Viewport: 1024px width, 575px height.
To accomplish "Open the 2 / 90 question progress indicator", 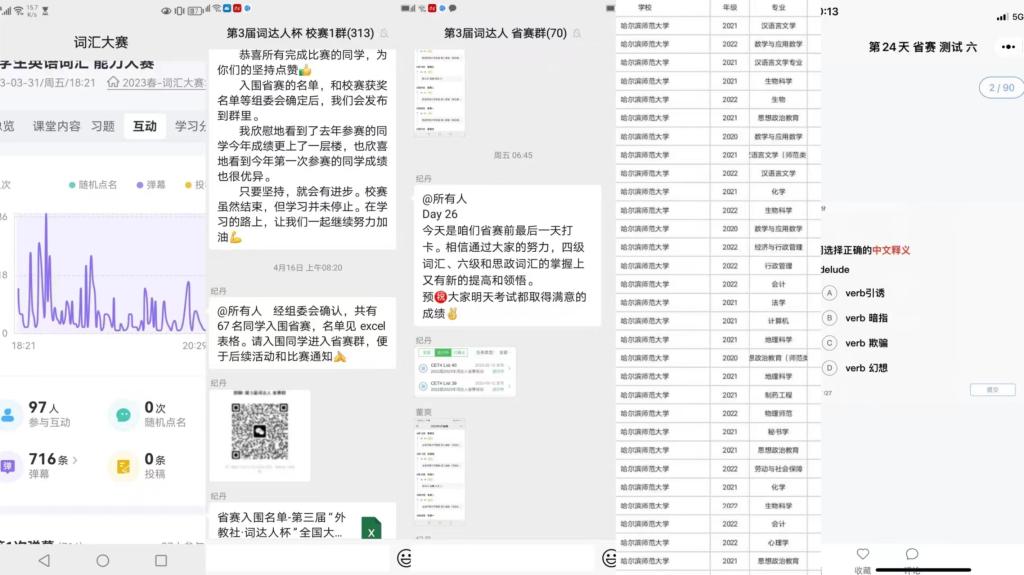I will click(1000, 88).
